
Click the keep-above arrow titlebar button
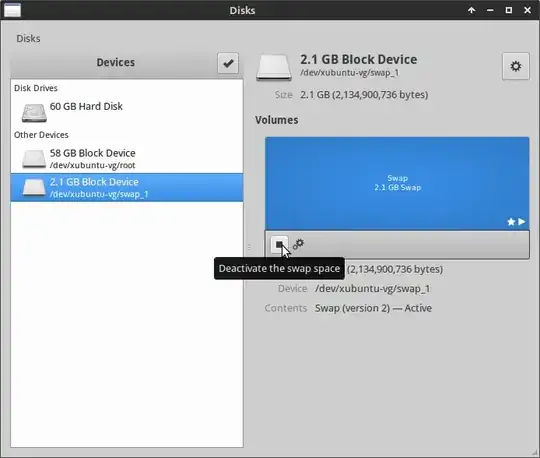point(471,10)
